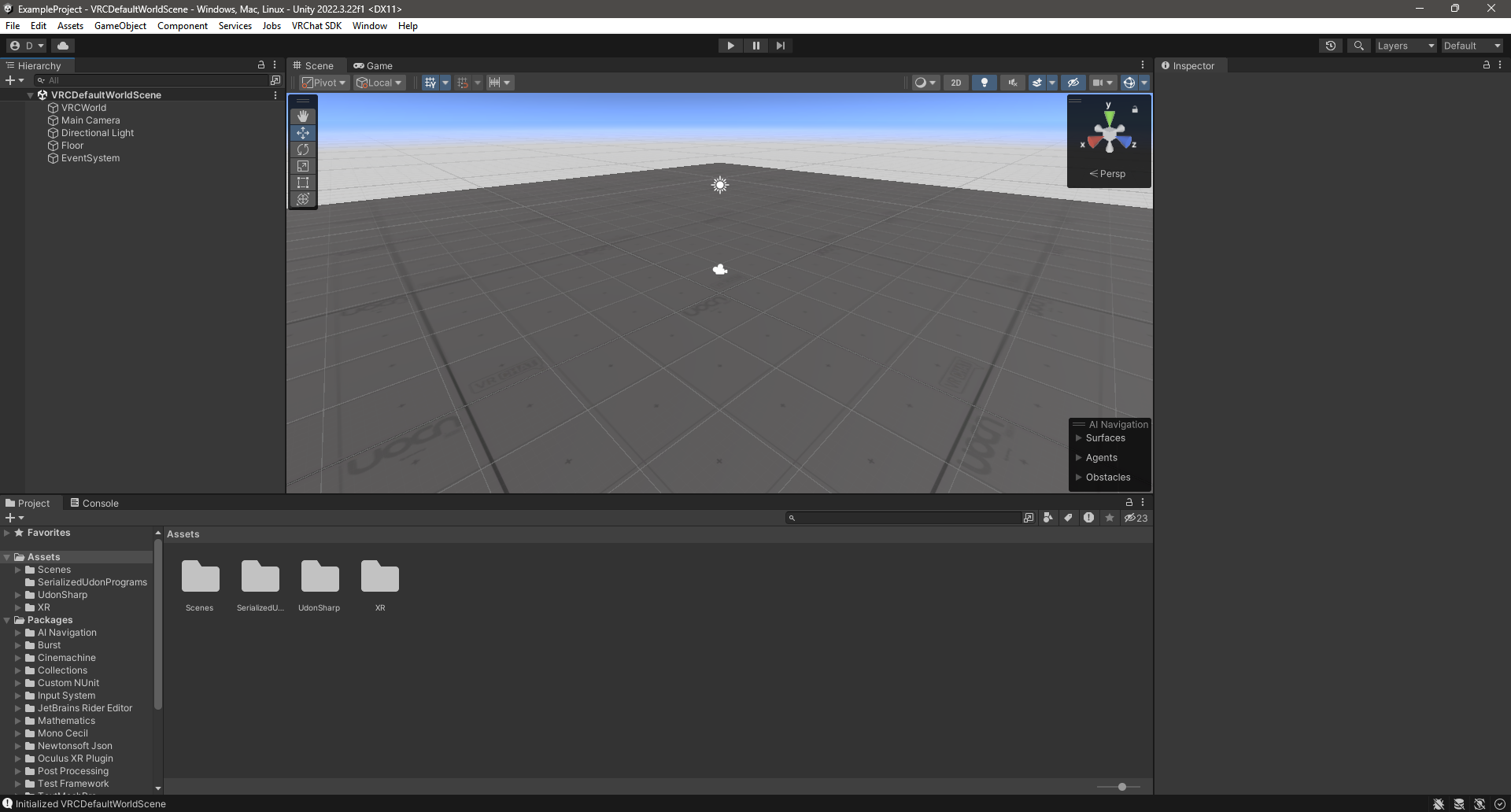Open Undo History button

click(1331, 46)
